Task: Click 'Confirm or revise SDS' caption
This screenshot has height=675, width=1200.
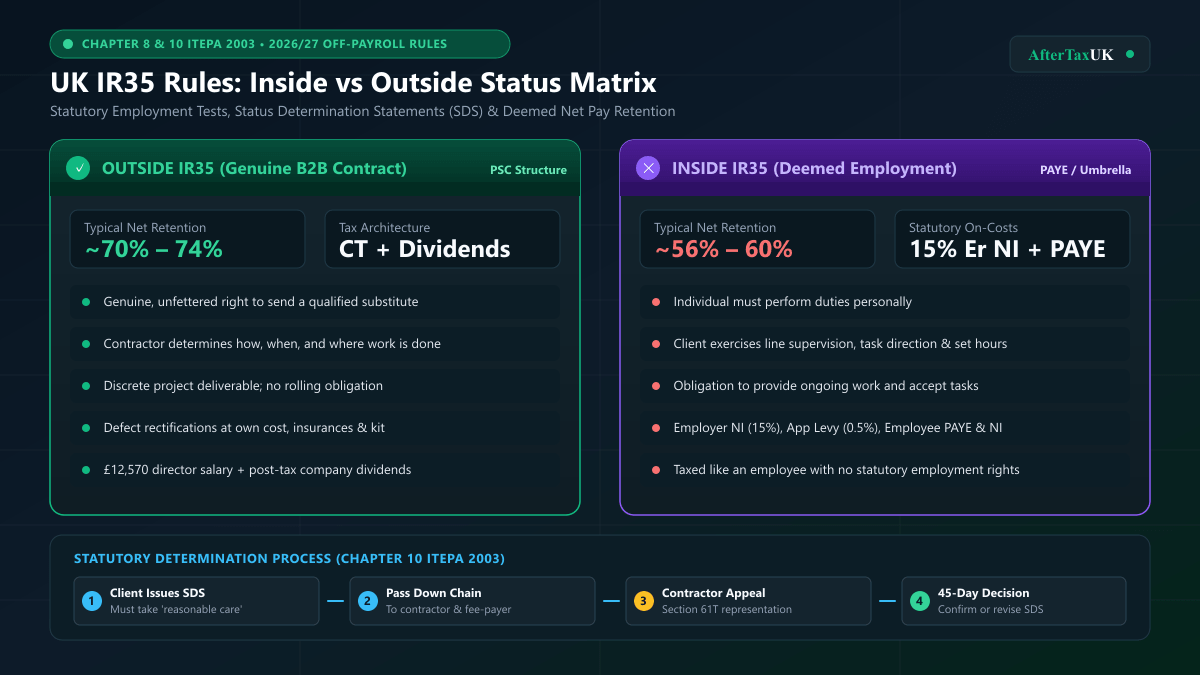Action: pyautogui.click(x=990, y=609)
